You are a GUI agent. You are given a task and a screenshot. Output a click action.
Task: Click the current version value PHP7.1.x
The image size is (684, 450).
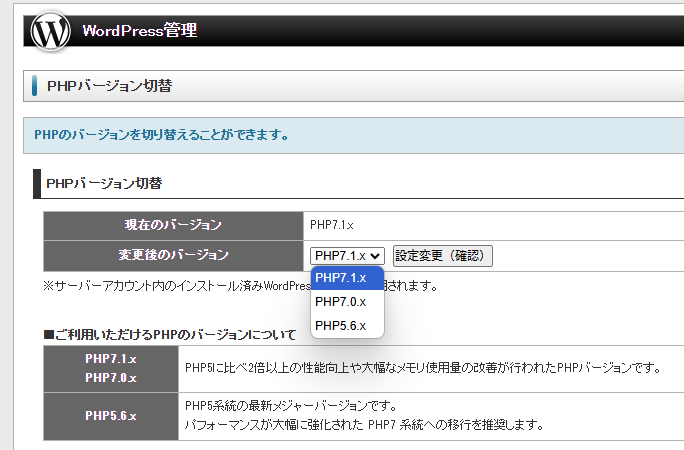click(x=332, y=225)
